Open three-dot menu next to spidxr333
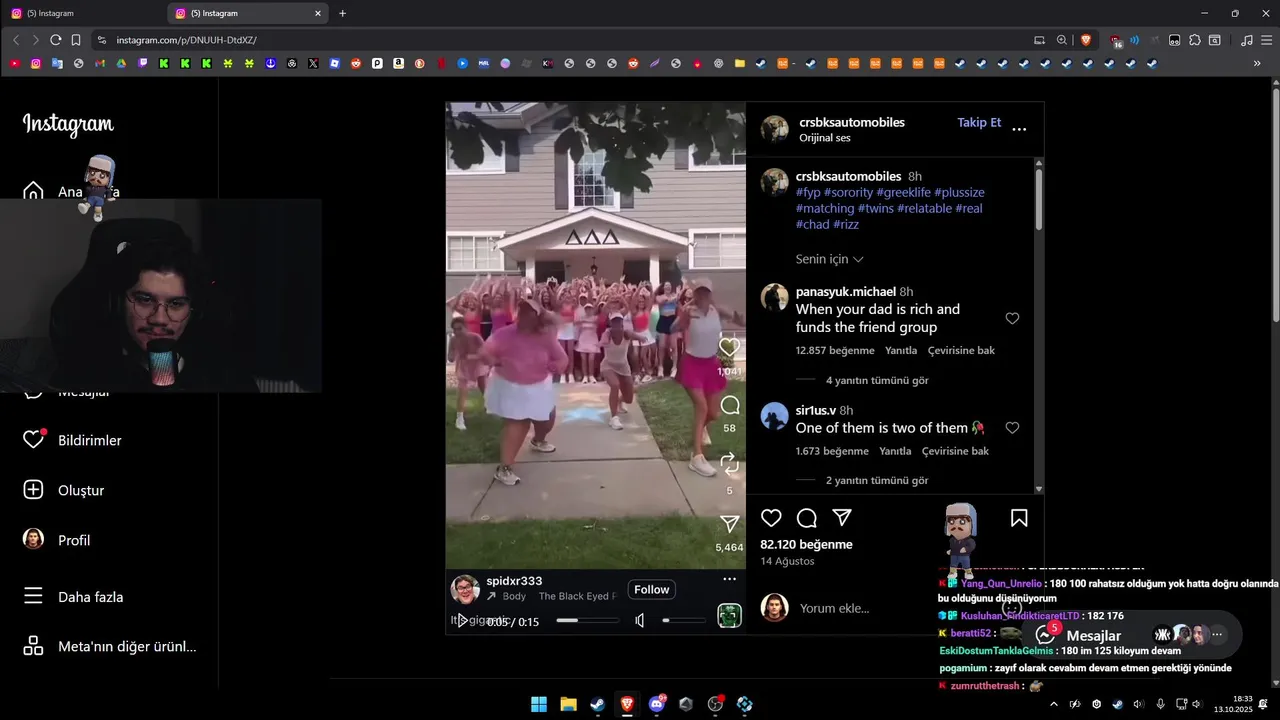 [x=729, y=579]
